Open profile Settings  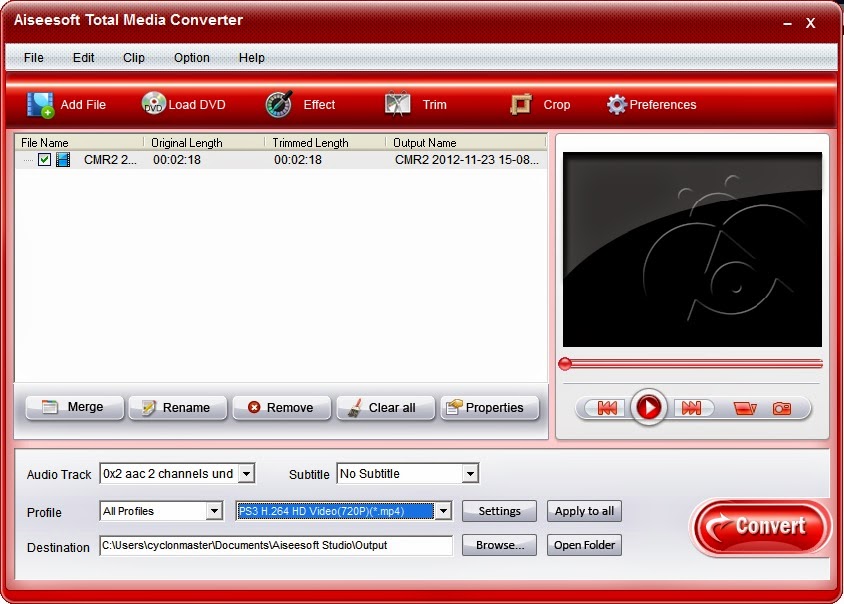(x=500, y=511)
